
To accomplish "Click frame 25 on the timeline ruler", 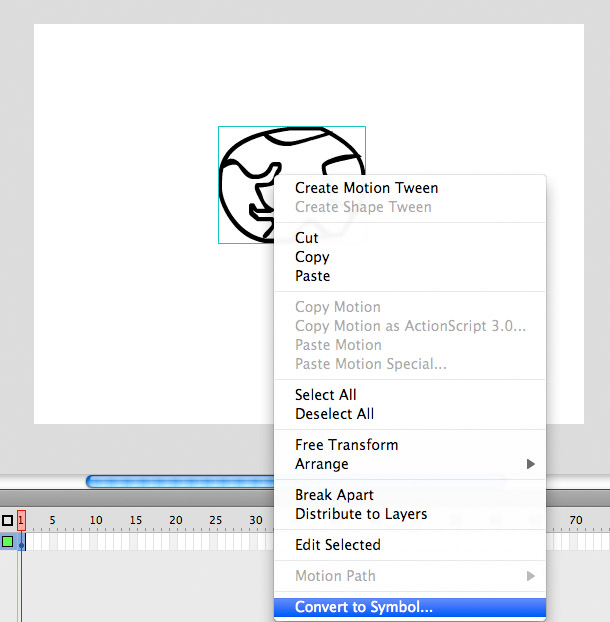I will click(x=216, y=520).
